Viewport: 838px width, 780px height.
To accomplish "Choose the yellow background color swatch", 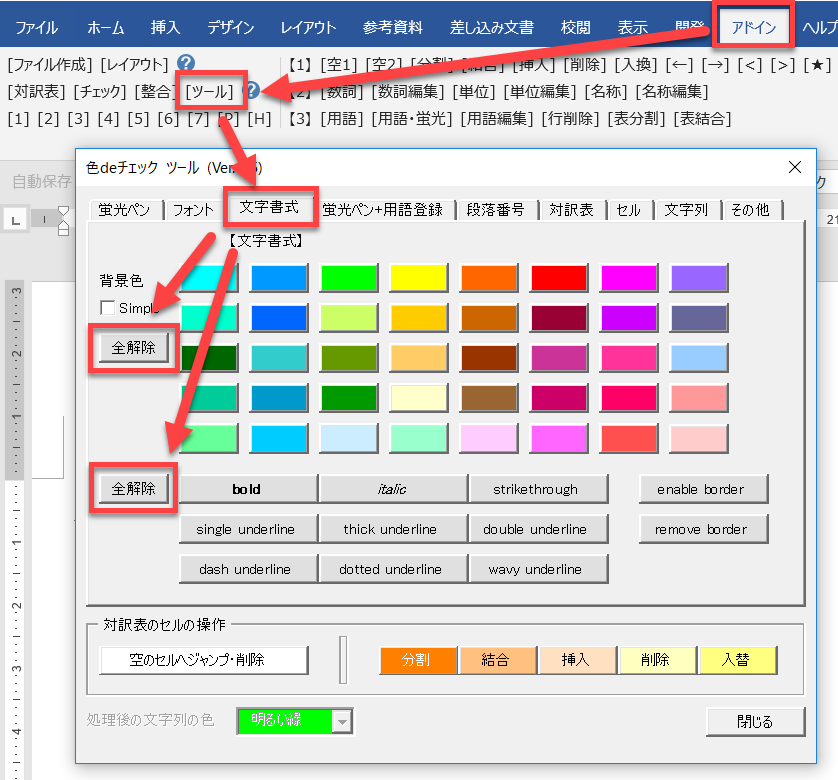I will point(418,277).
